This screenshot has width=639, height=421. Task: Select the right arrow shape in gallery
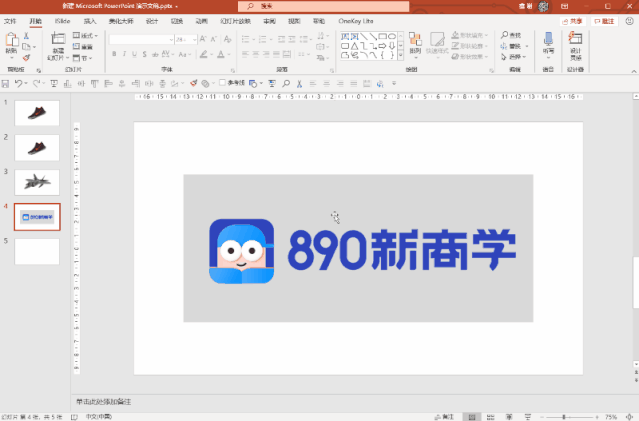pyautogui.click(x=383, y=46)
